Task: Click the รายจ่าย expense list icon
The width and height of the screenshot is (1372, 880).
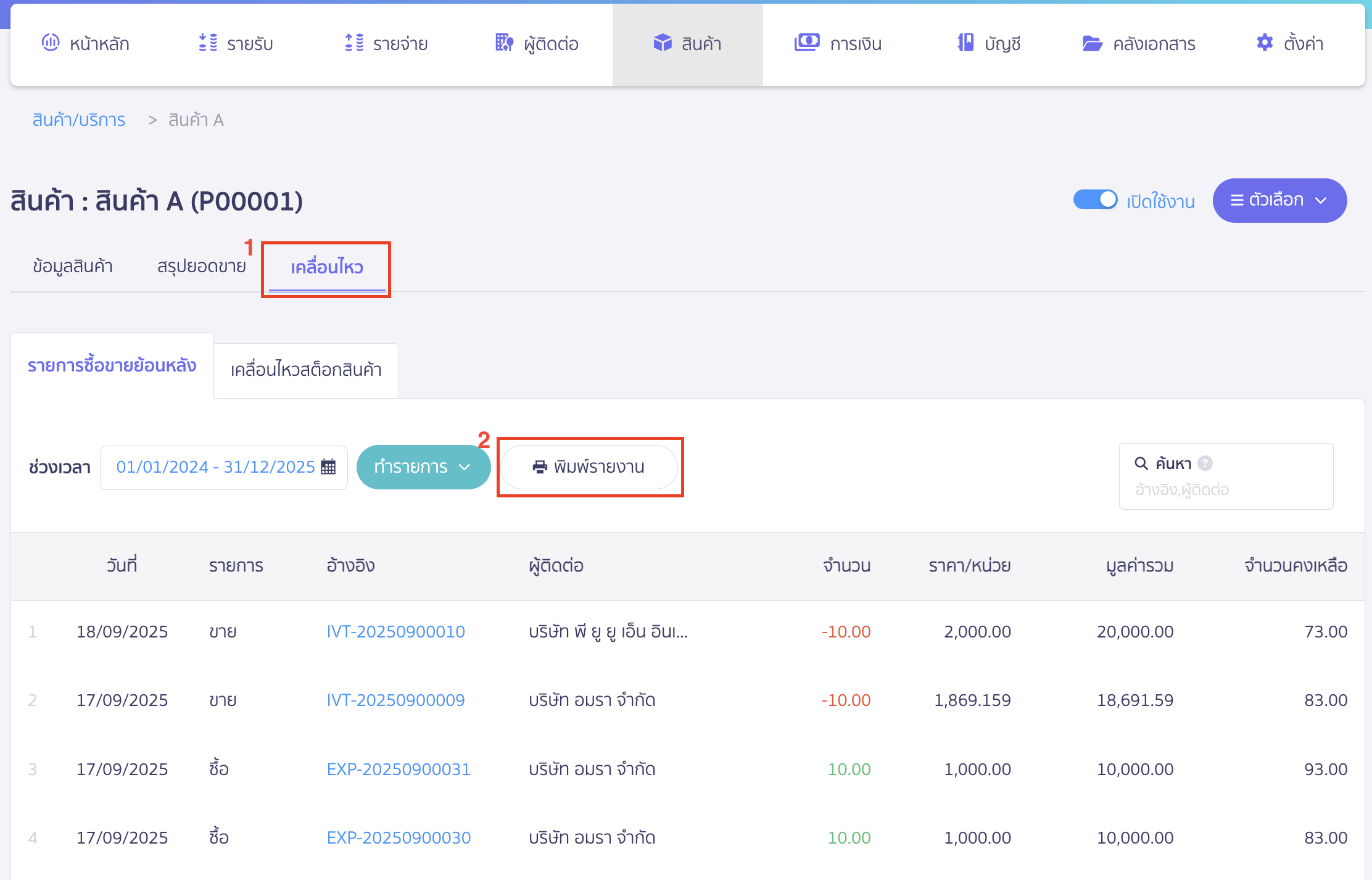Action: pos(354,43)
